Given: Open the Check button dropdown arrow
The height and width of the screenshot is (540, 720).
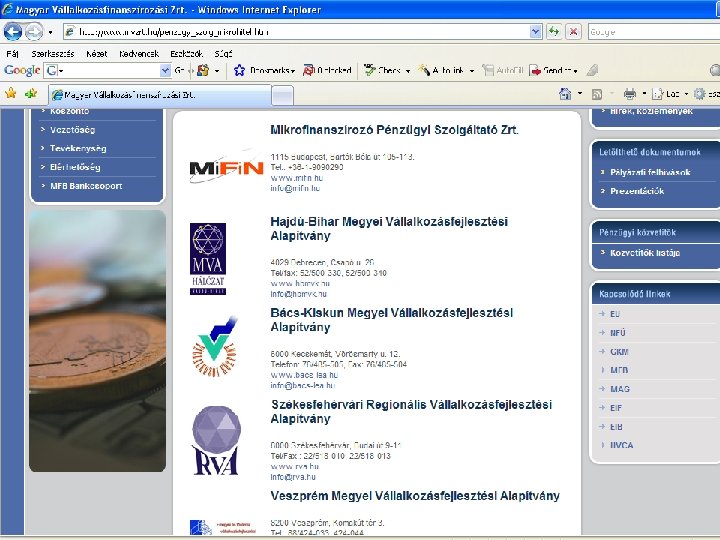Looking at the screenshot, I should [408, 71].
